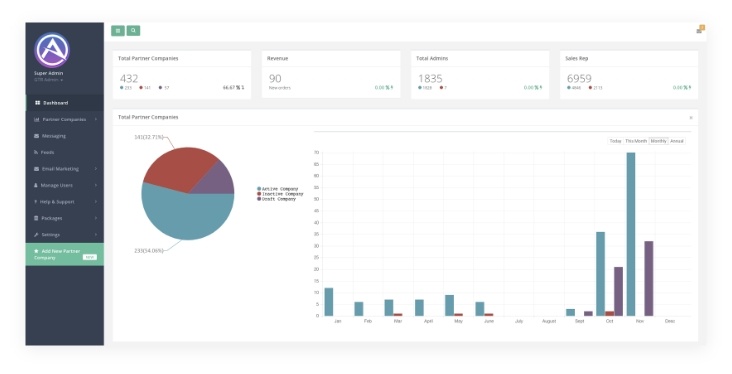
Task: Expand the Email Marketing submenu arrow
Action: coord(96,169)
